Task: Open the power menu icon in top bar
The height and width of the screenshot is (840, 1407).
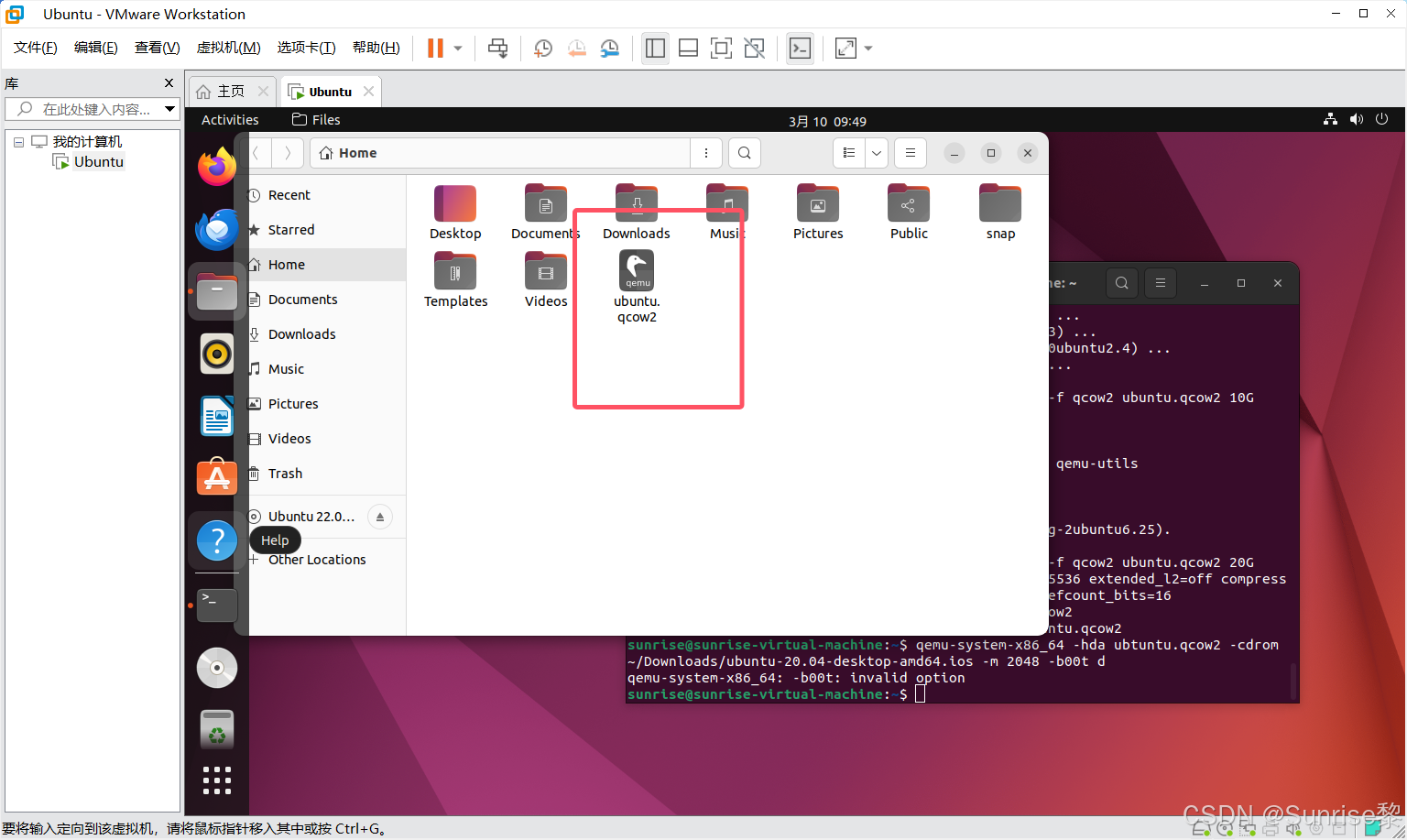Action: point(1381,120)
